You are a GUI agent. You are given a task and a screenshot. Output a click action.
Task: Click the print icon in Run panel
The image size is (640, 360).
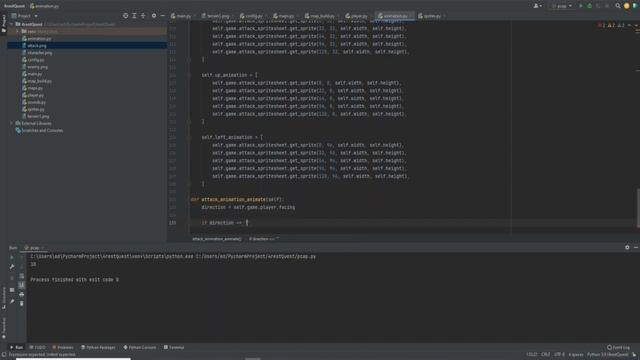[x=22, y=294]
